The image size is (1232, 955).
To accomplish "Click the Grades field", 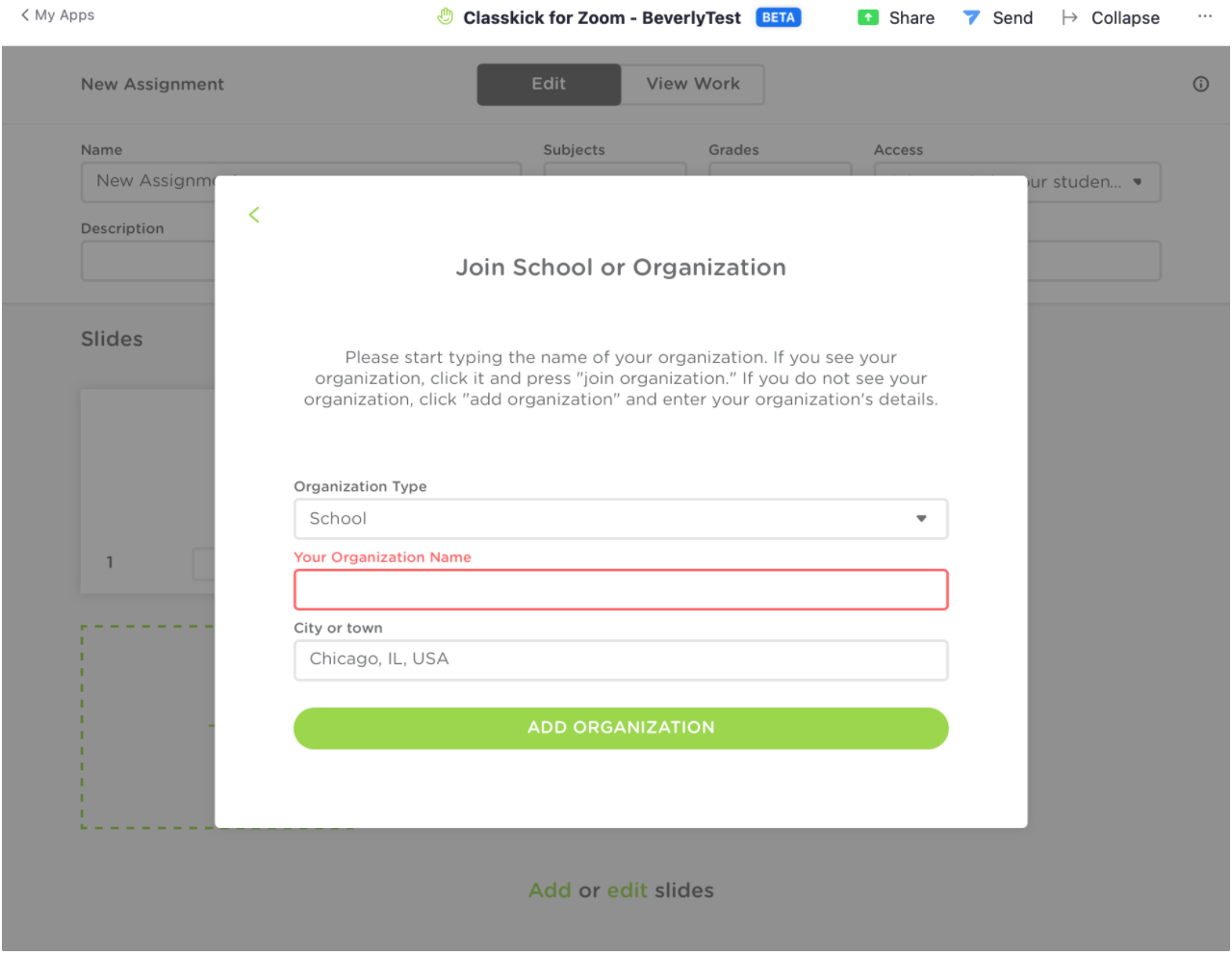I will 780,169.
